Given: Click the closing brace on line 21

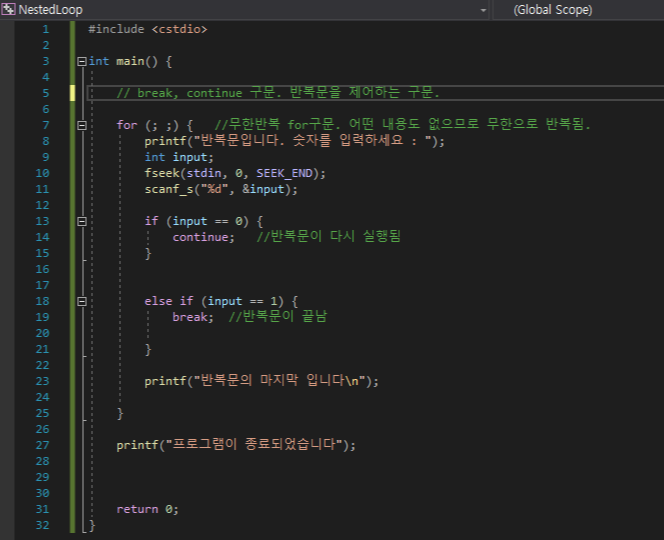Looking at the screenshot, I should [x=148, y=349].
